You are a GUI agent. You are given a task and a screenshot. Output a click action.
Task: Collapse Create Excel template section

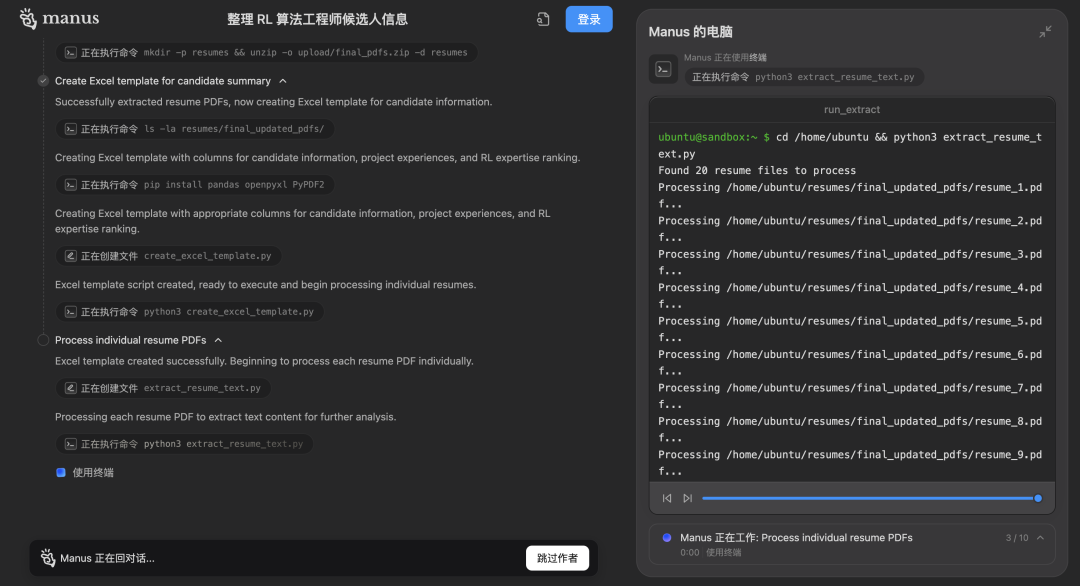click(283, 81)
